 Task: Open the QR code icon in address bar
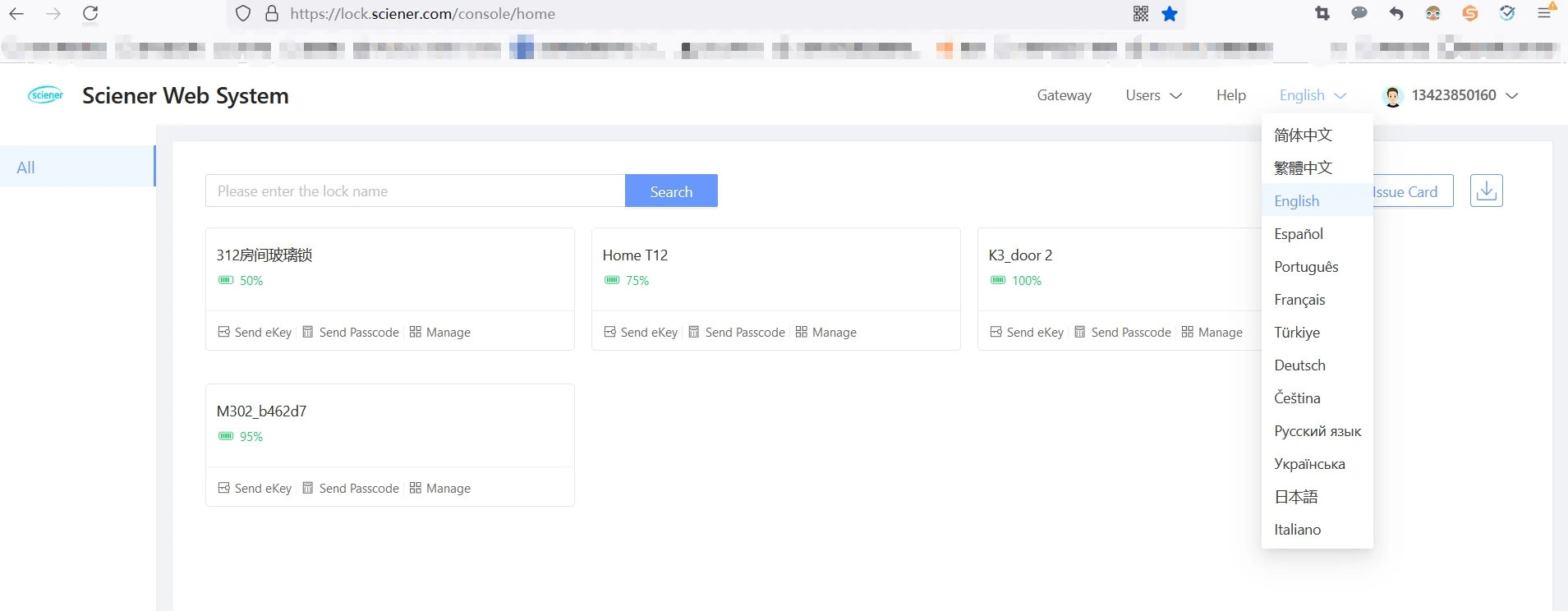point(1141,14)
